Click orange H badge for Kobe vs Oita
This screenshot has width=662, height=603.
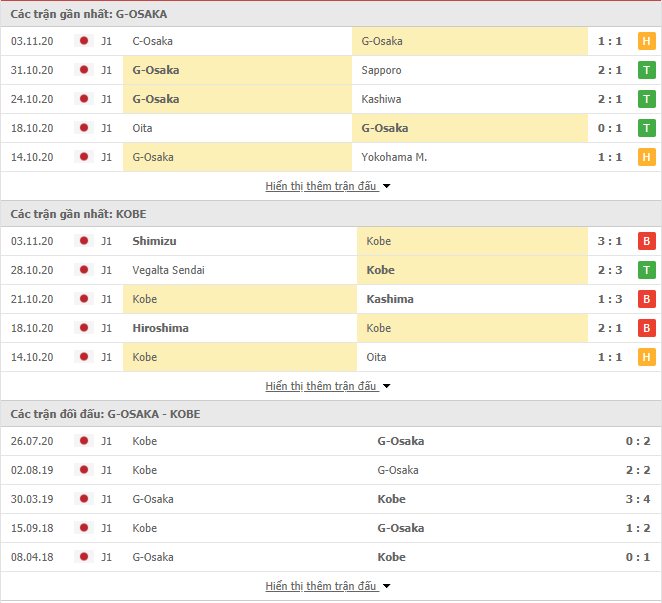click(646, 357)
